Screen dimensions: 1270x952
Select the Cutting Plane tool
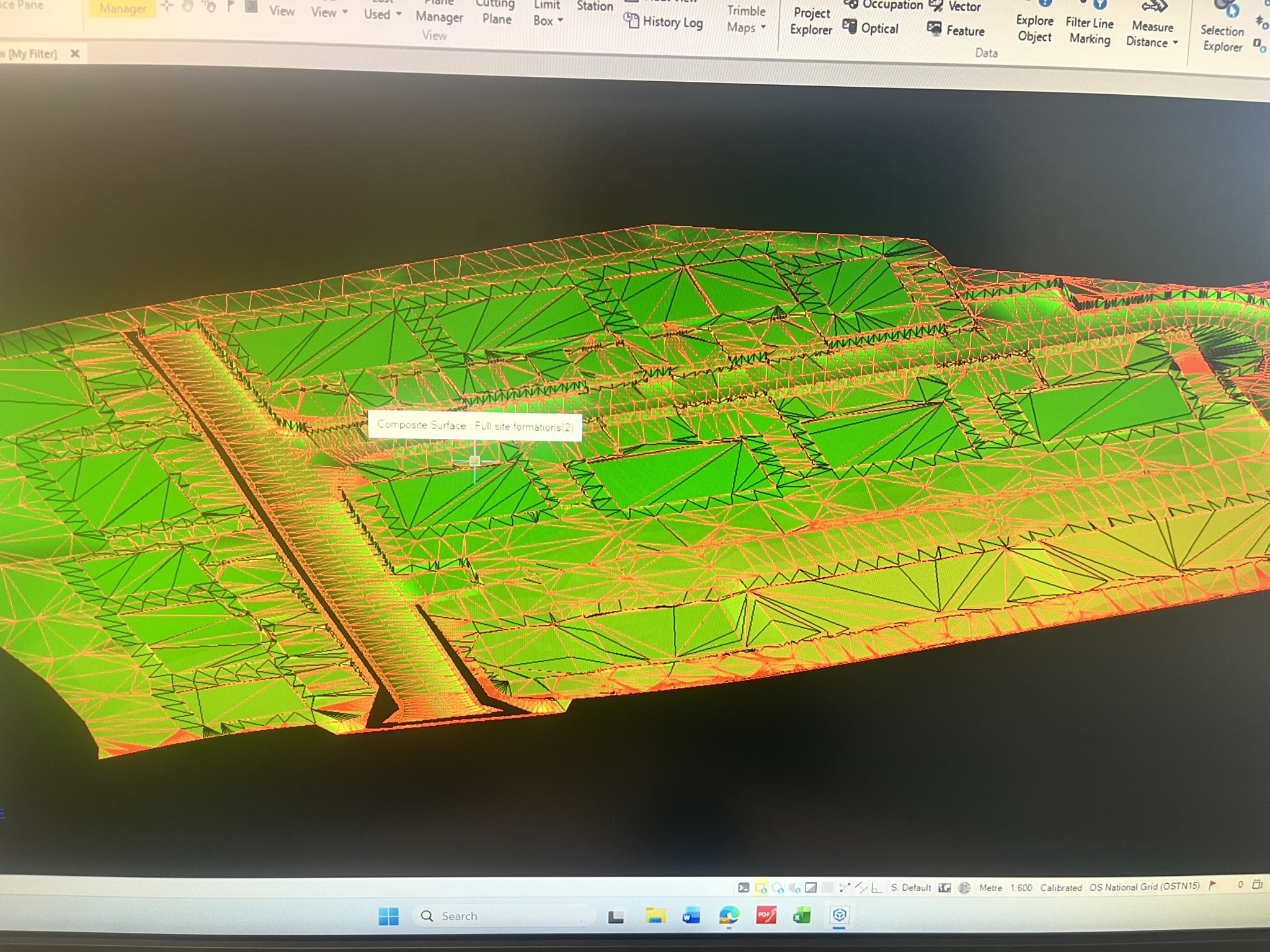pyautogui.click(x=495, y=14)
